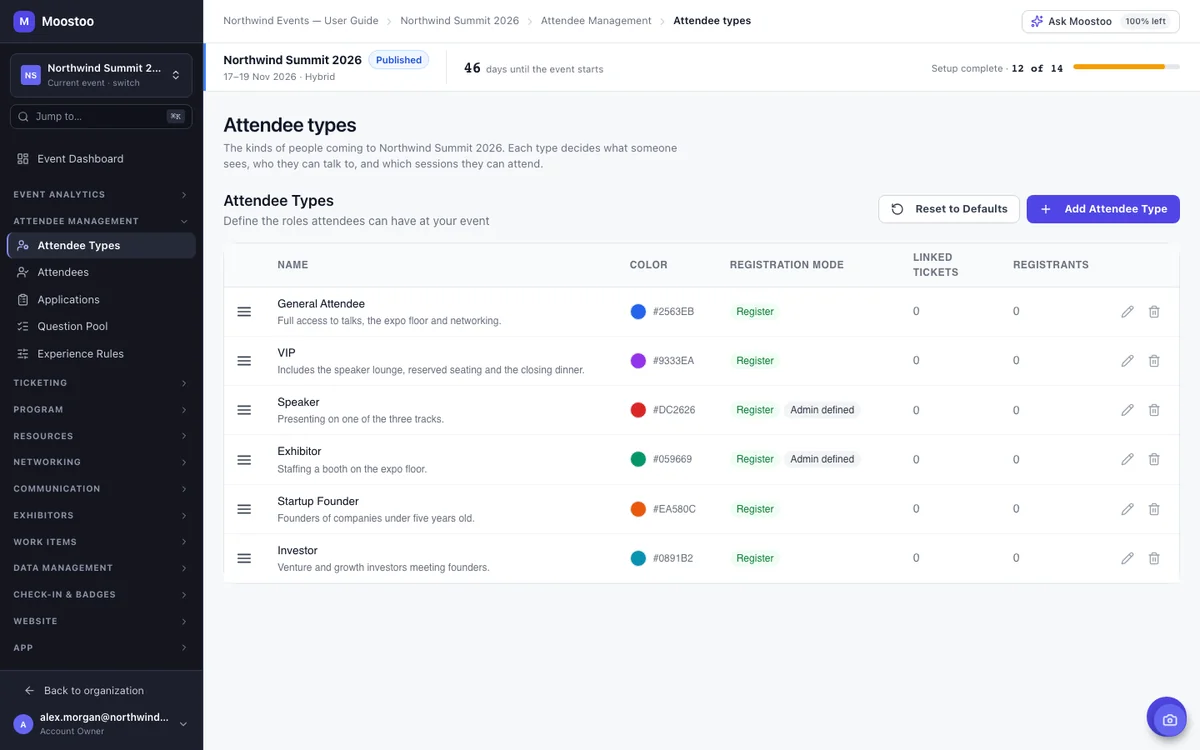This screenshot has width=1200, height=750.
Task: Open Experience Rules in sidebar
Action: click(101, 353)
